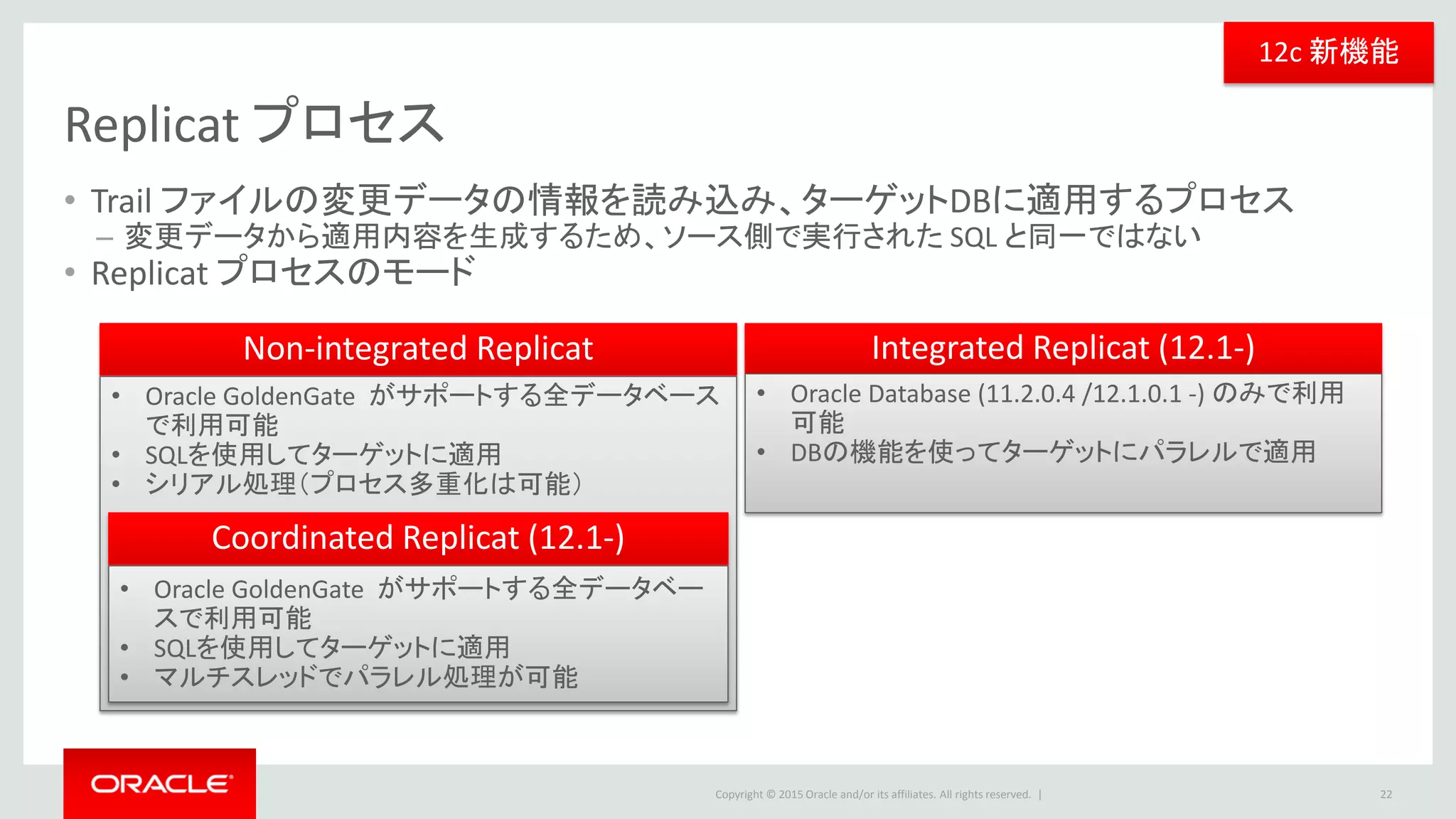
Task: Click Non-integrated 'Oracle GoldenGate がサポートする' bullet
Action: (x=432, y=410)
